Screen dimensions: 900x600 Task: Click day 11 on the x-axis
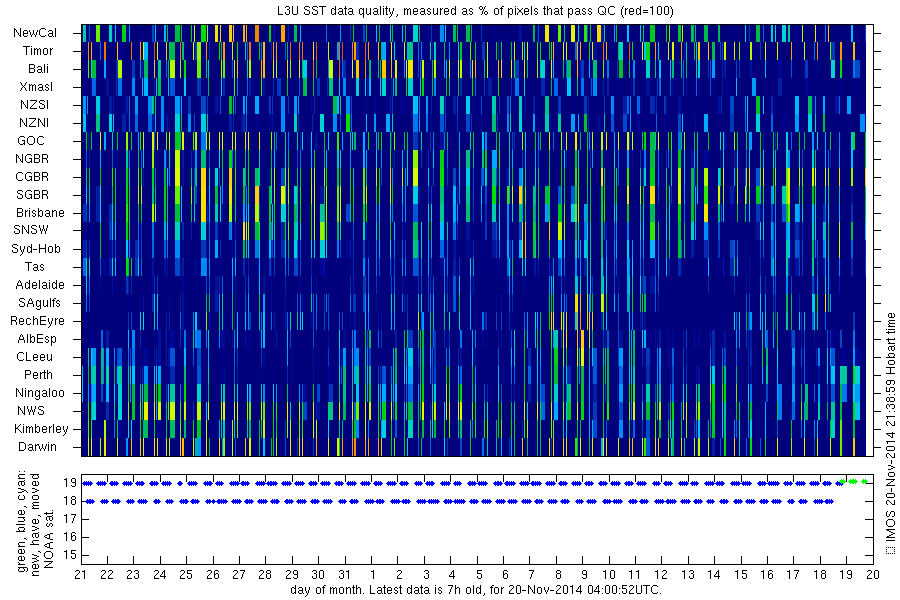634,575
